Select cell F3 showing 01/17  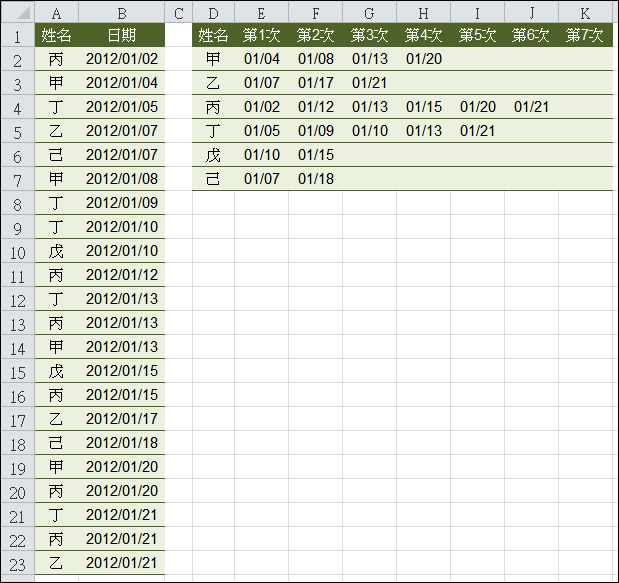coord(315,83)
